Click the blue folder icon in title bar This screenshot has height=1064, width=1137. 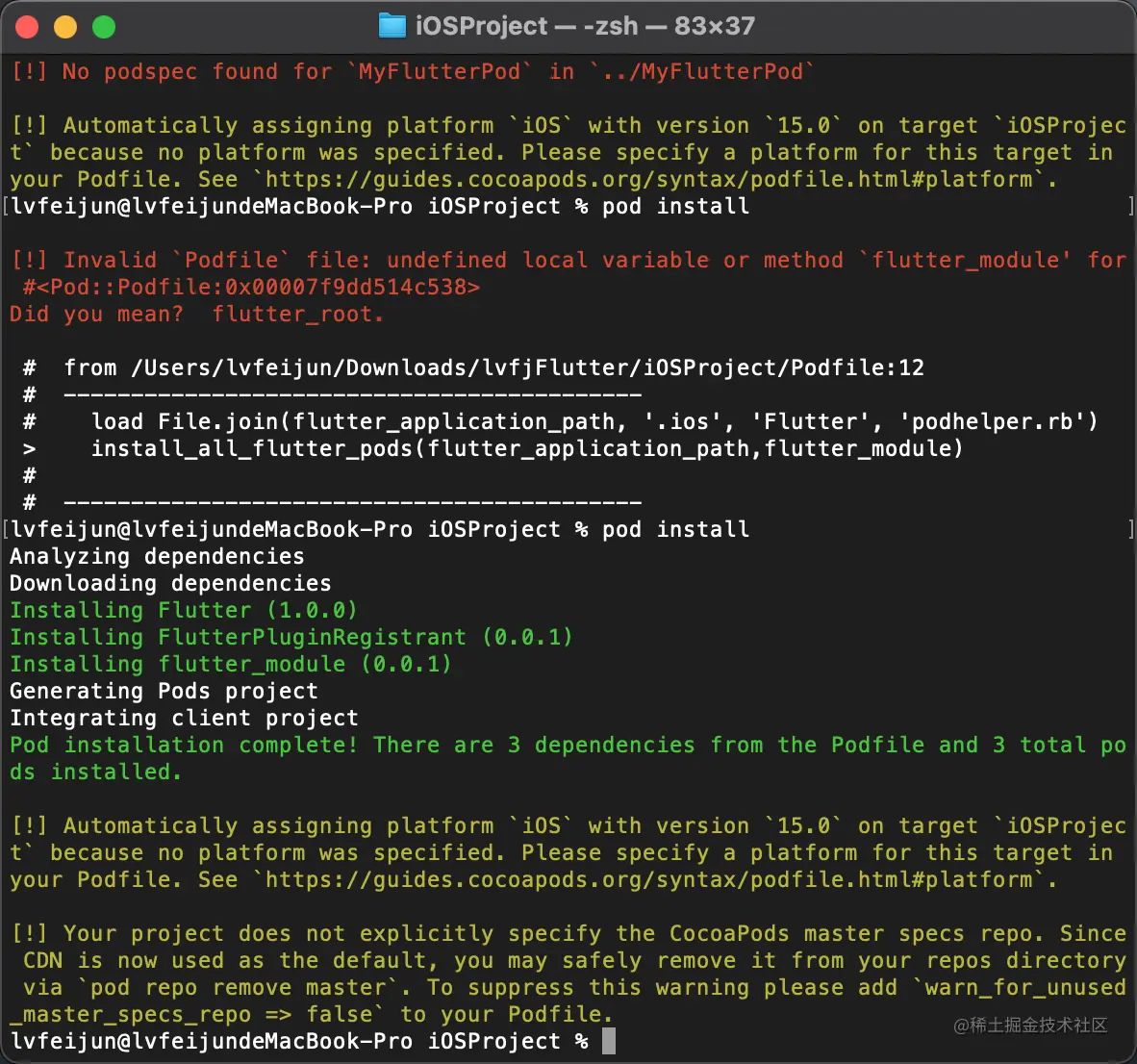tap(392, 26)
